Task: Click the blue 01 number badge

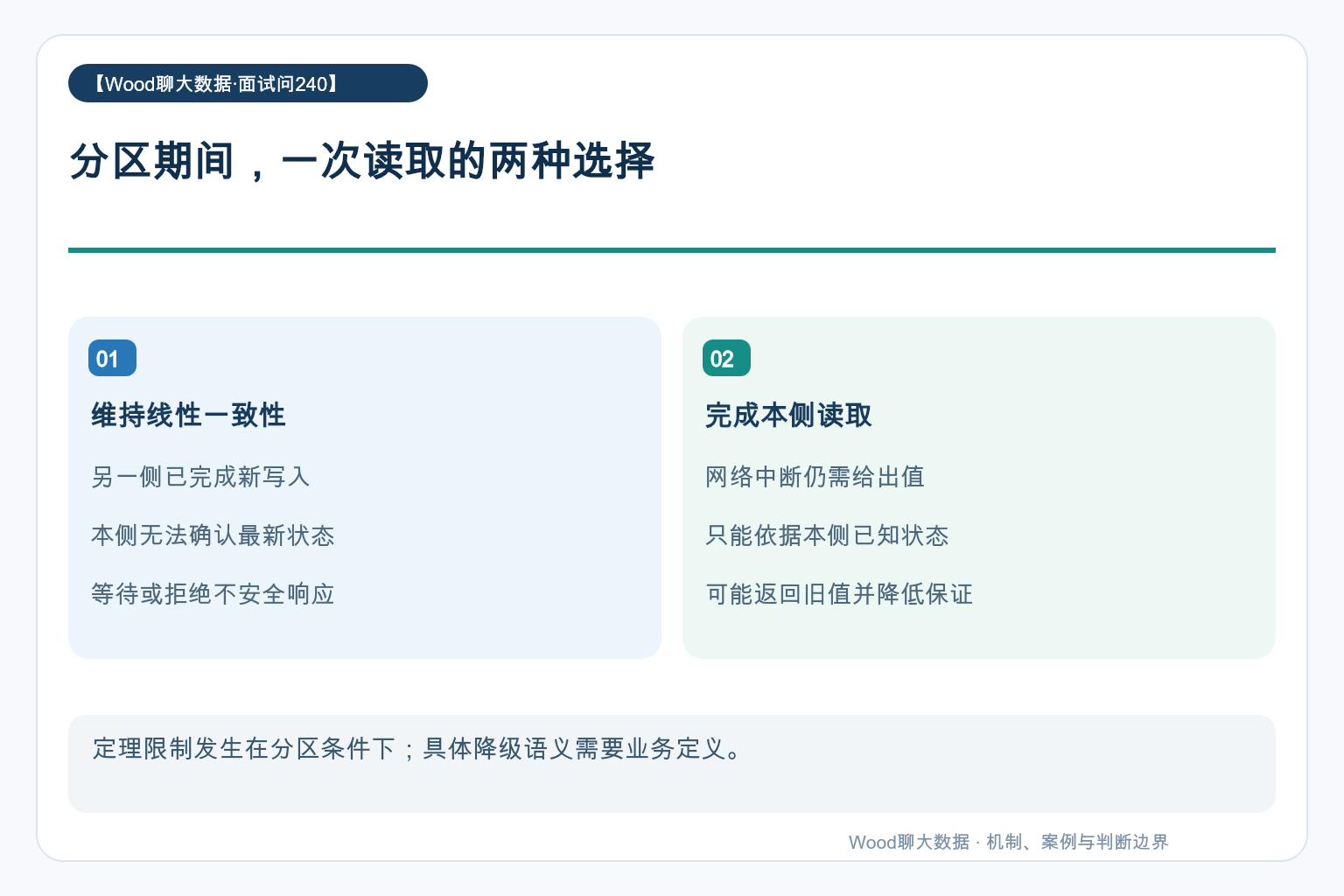Action: point(112,358)
